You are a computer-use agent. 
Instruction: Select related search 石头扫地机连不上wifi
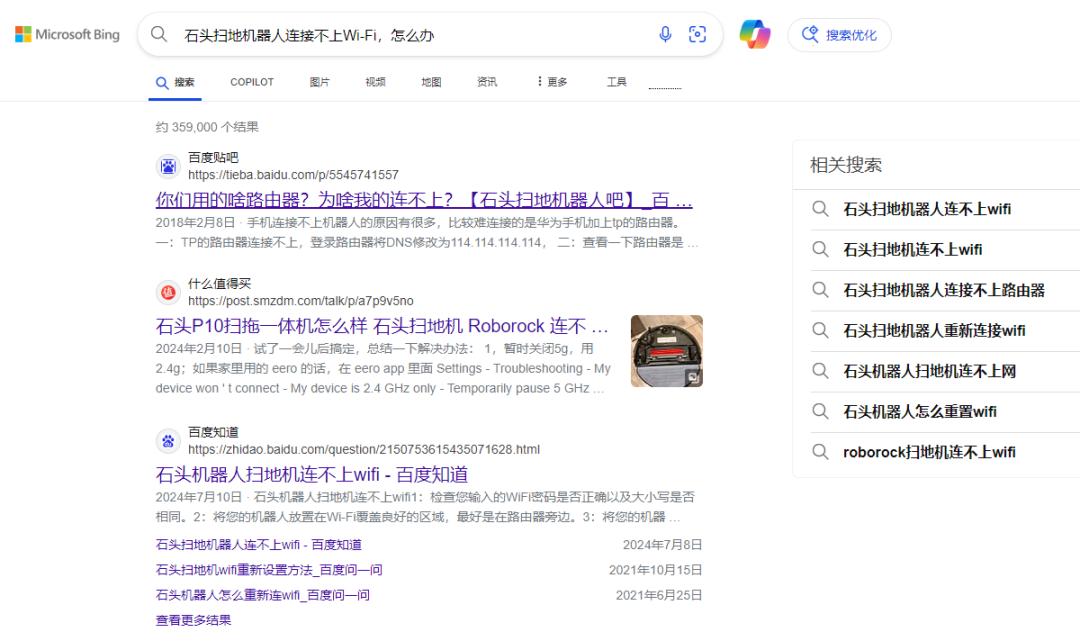click(913, 250)
